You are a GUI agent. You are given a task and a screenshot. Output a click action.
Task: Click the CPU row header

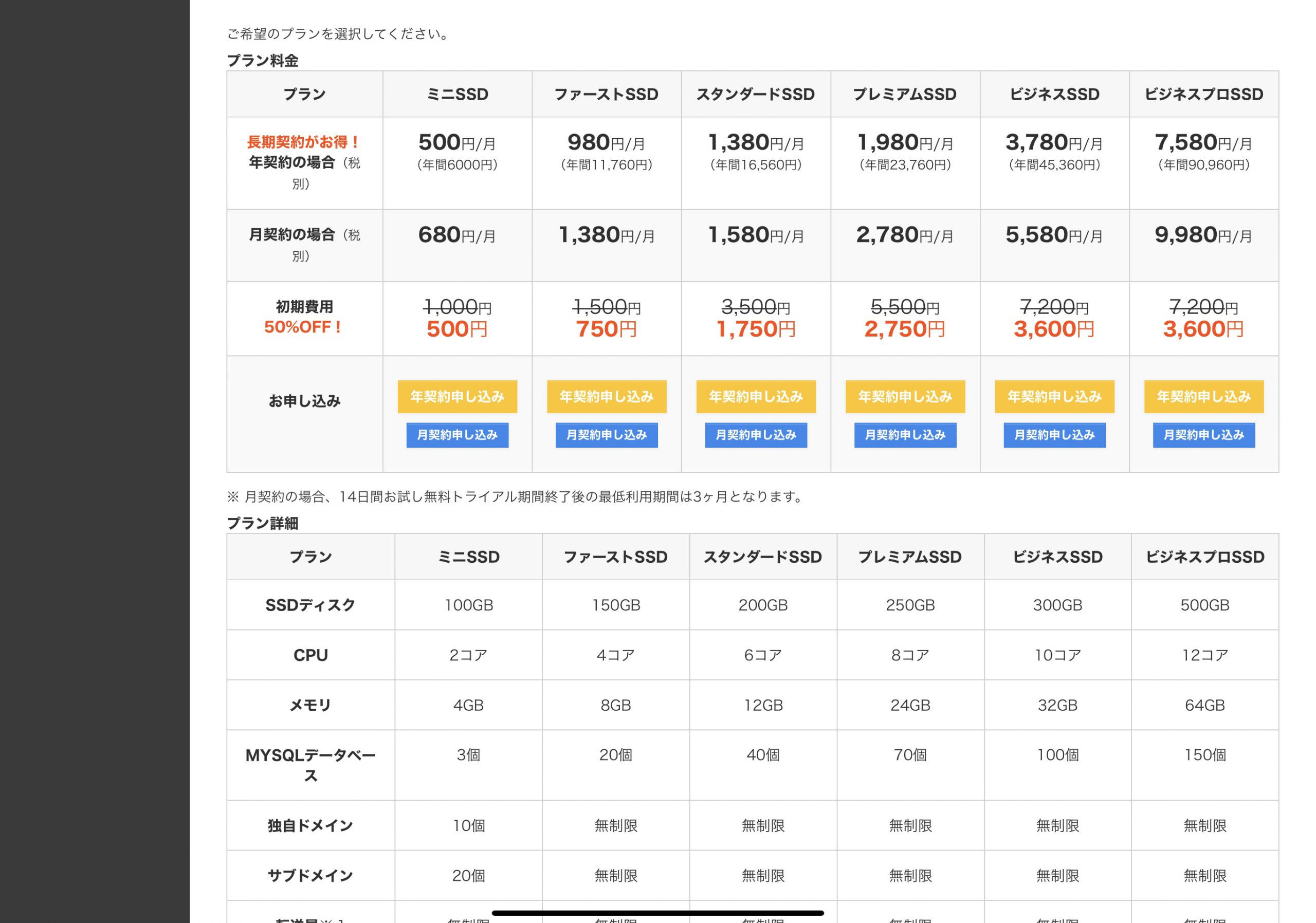pyautogui.click(x=310, y=655)
